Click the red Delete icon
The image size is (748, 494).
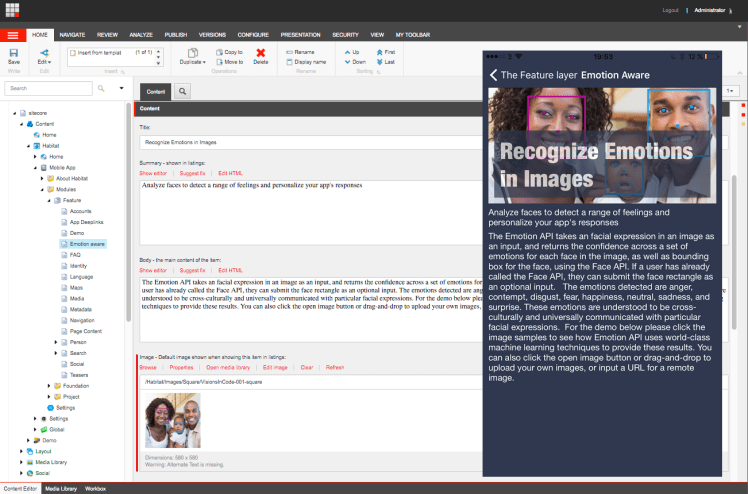click(260, 53)
